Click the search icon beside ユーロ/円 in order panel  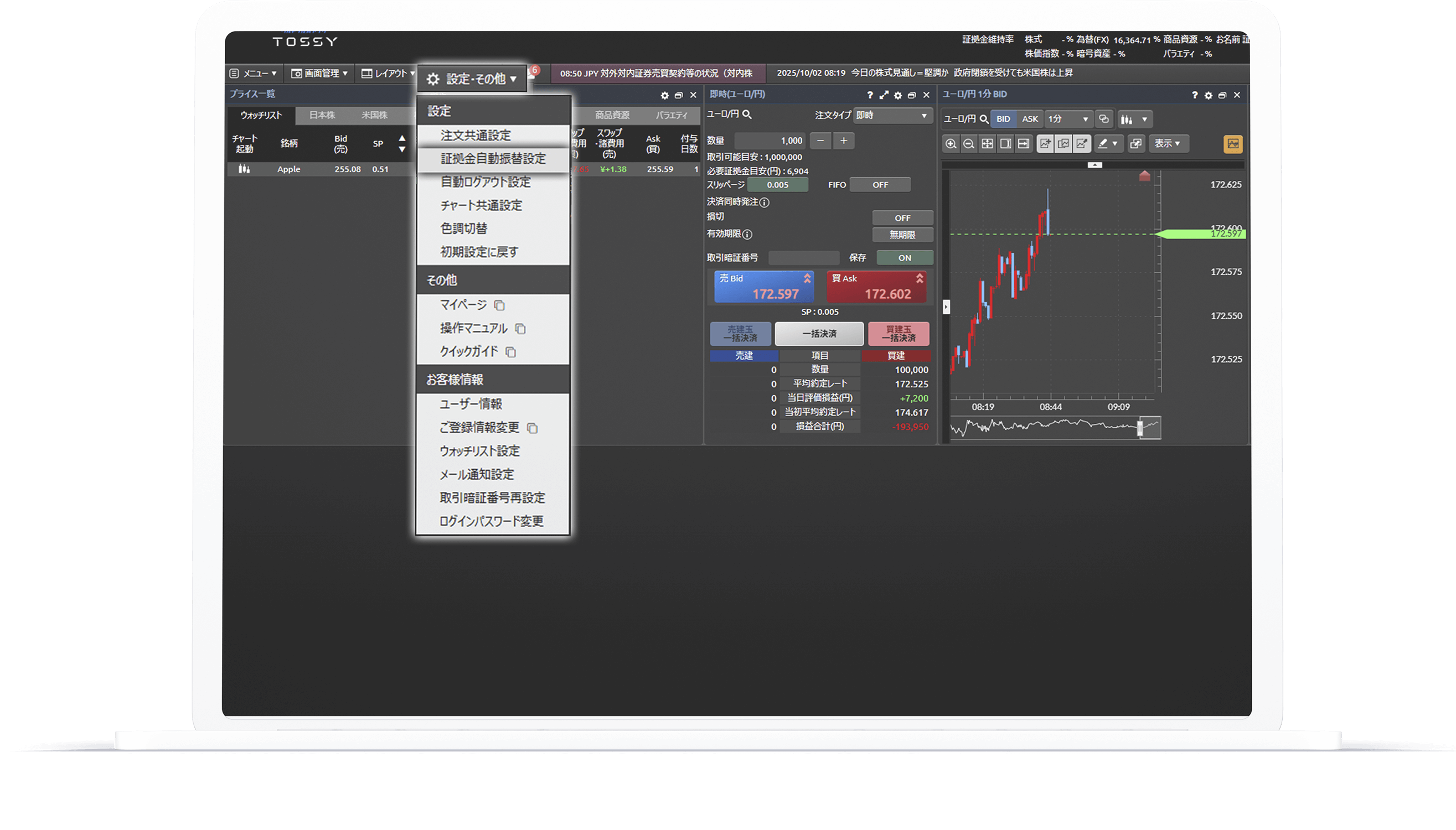[747, 115]
